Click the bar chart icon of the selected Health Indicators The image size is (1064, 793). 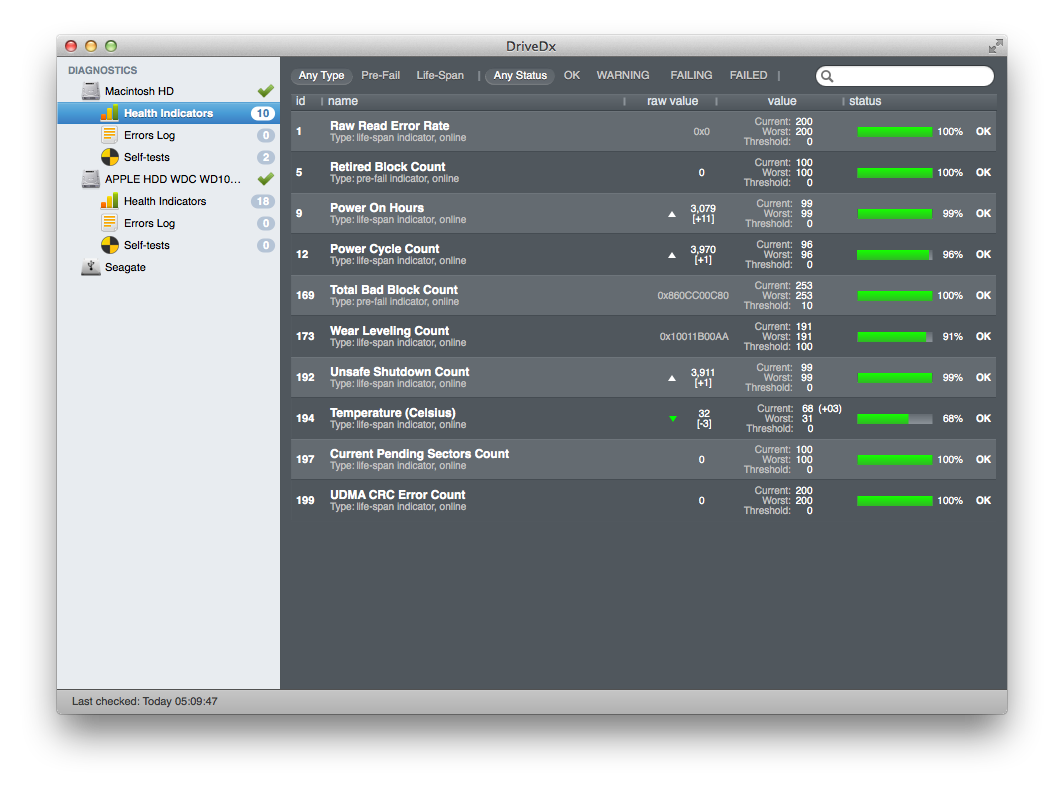coord(109,113)
